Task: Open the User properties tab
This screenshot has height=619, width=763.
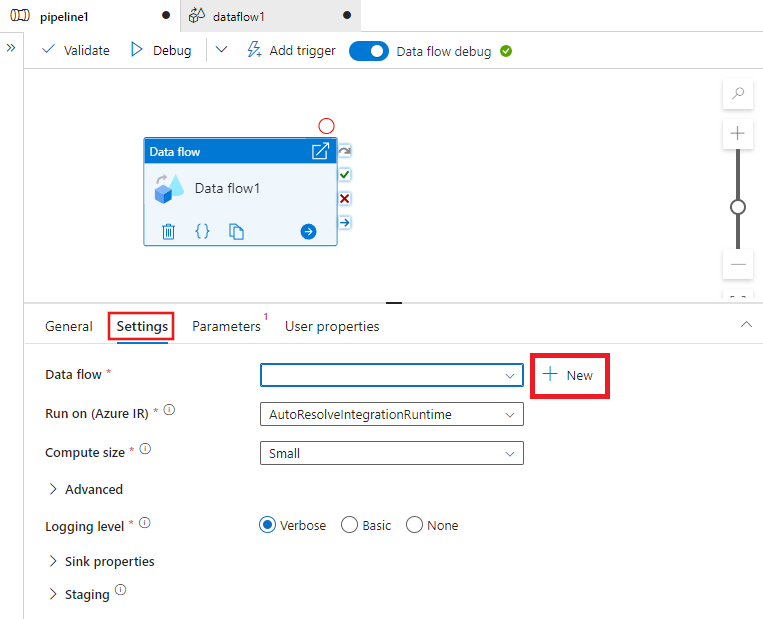Action: 332,326
